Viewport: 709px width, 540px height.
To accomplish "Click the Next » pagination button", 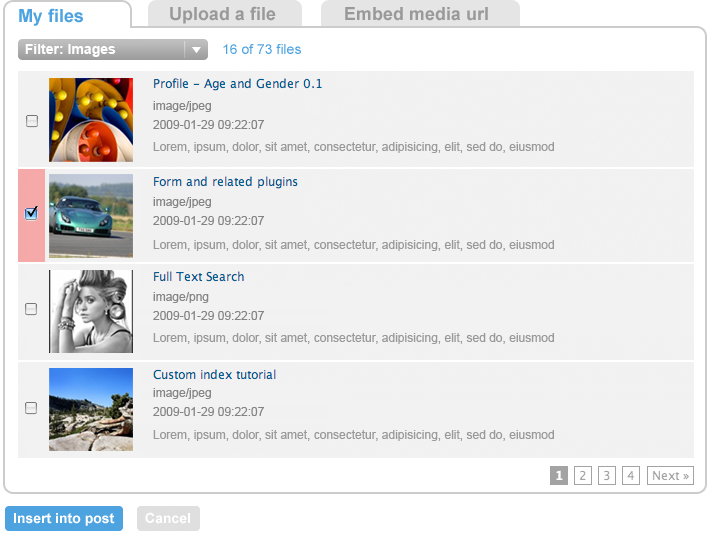I will coord(670,476).
